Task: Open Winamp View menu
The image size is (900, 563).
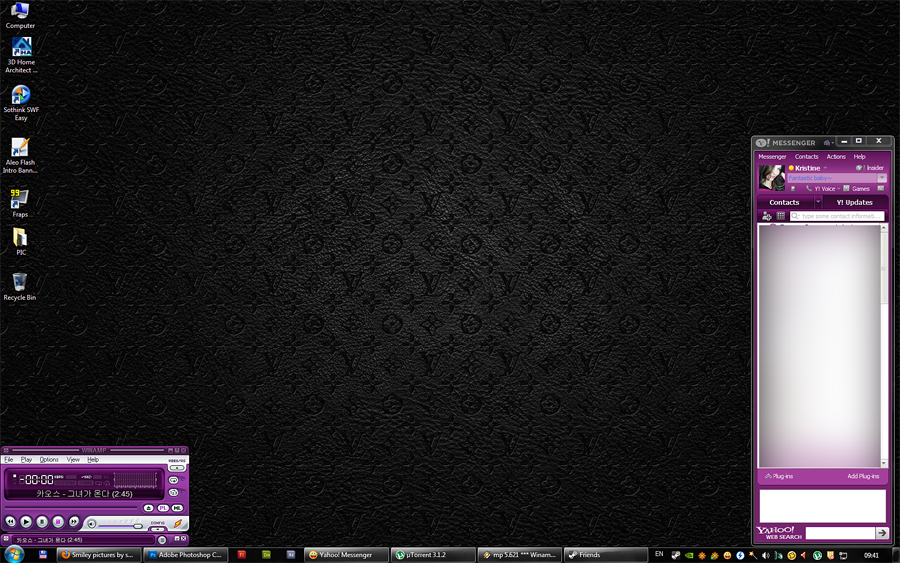Action: point(73,460)
